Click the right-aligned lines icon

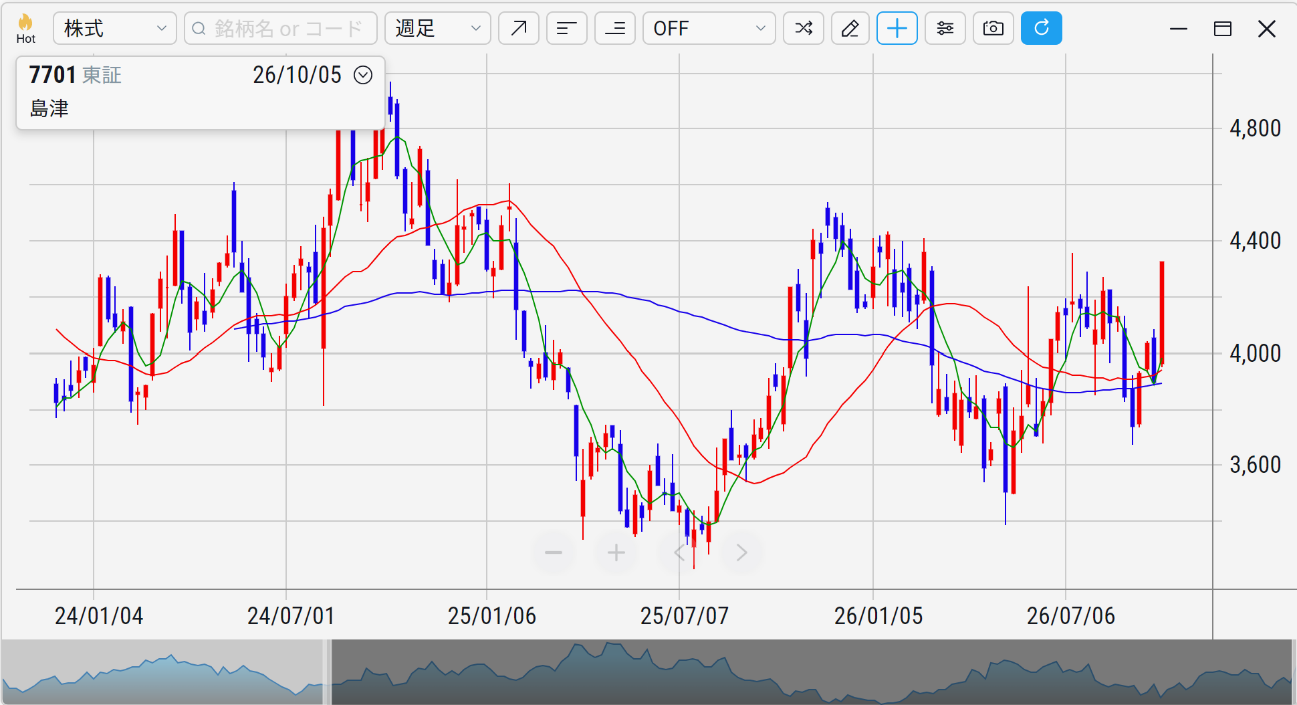(x=615, y=28)
